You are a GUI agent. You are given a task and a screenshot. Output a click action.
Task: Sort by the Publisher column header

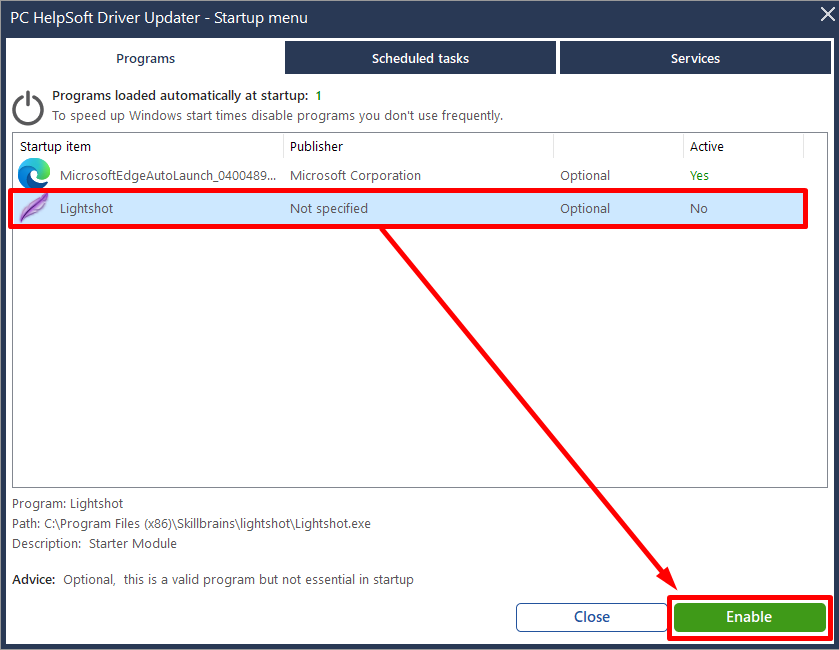[418, 147]
